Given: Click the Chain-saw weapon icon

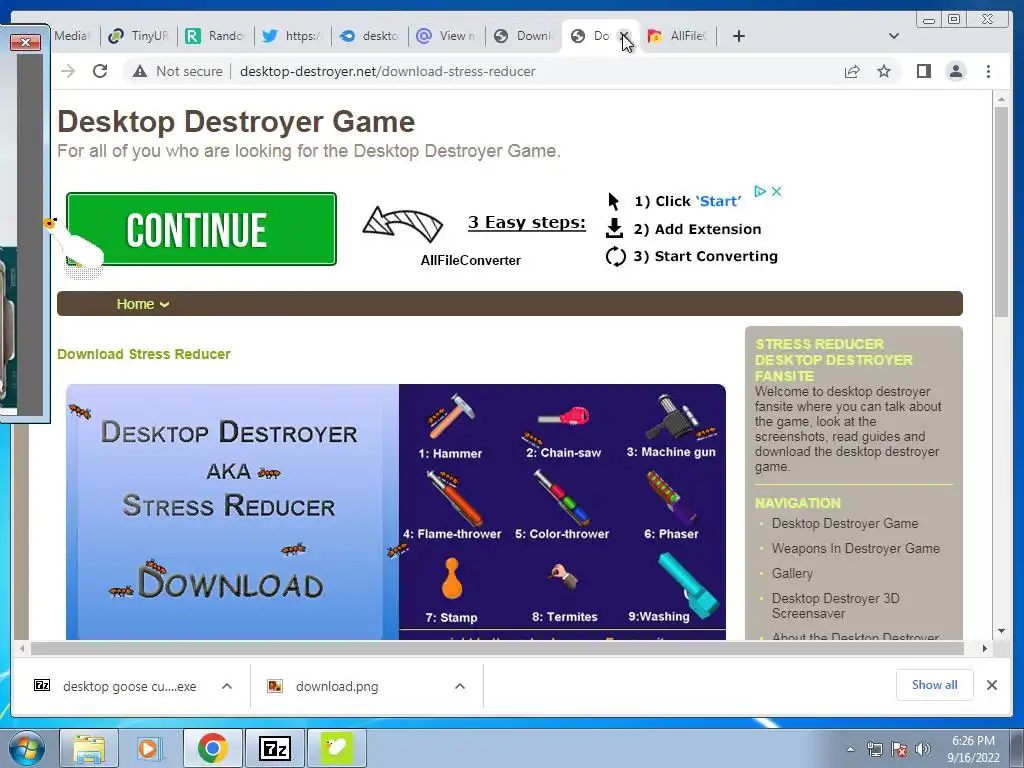Looking at the screenshot, I should click(563, 417).
